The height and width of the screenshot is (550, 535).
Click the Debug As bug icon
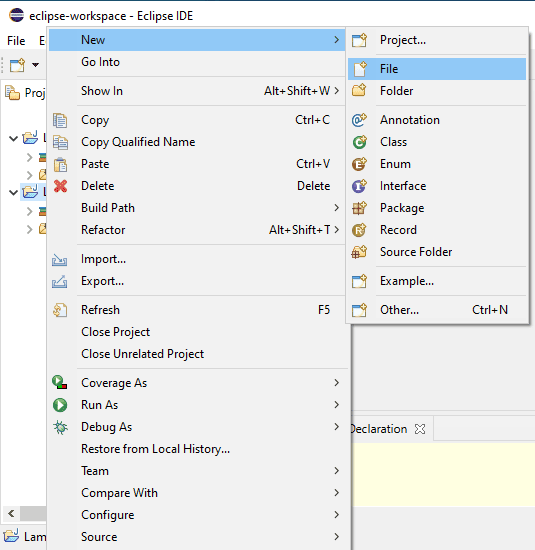tap(60, 427)
